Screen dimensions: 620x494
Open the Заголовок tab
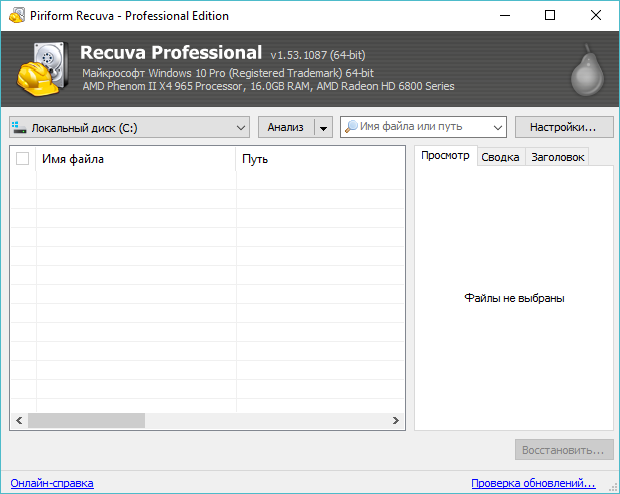[557, 157]
